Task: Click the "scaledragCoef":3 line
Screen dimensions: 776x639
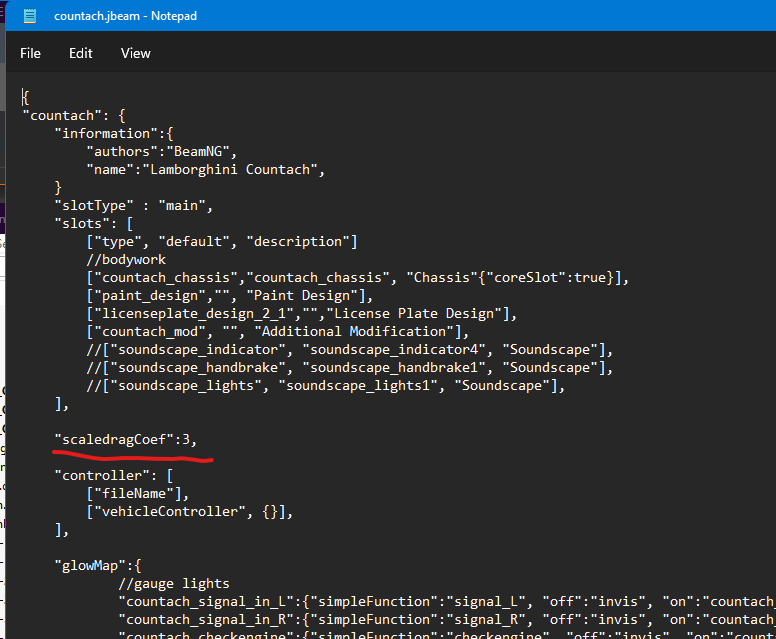Action: (x=126, y=440)
